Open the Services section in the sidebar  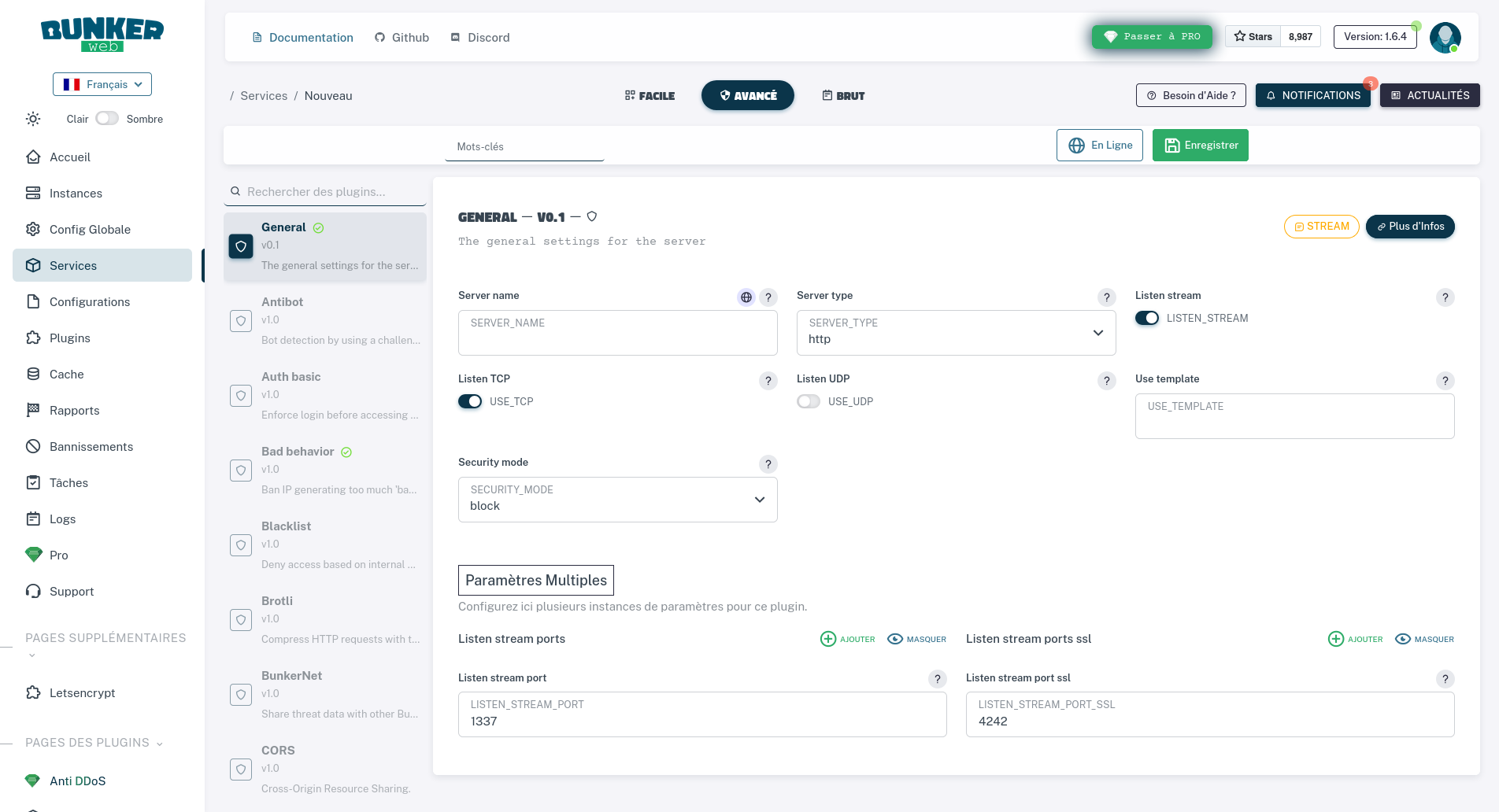click(x=73, y=265)
